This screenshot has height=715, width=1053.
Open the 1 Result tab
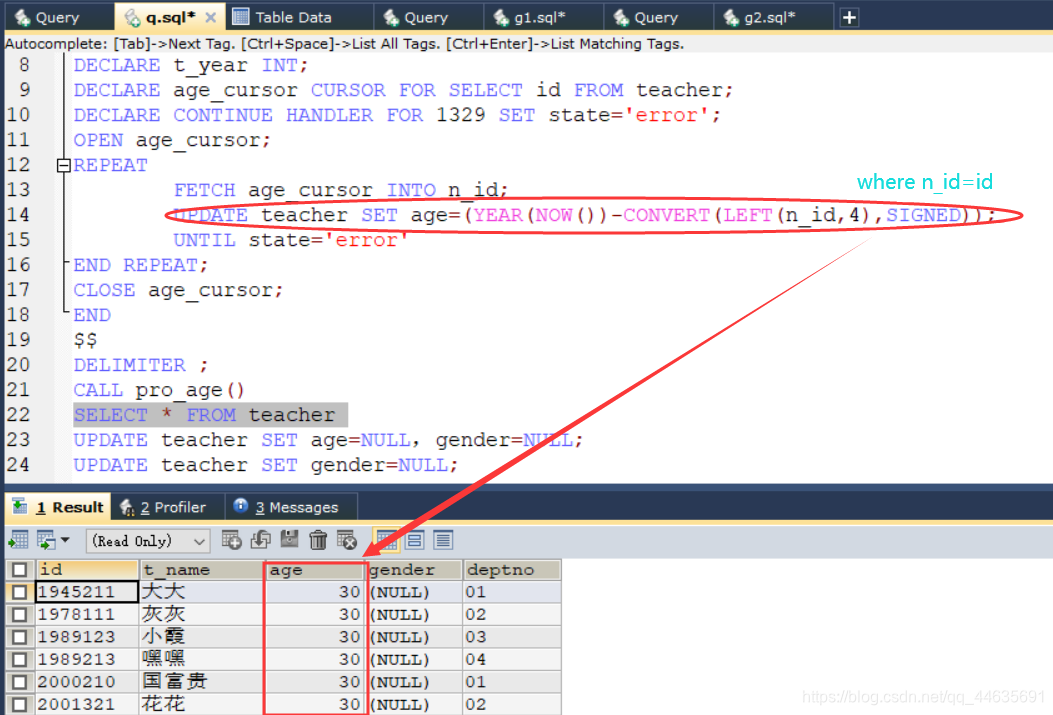coord(58,507)
